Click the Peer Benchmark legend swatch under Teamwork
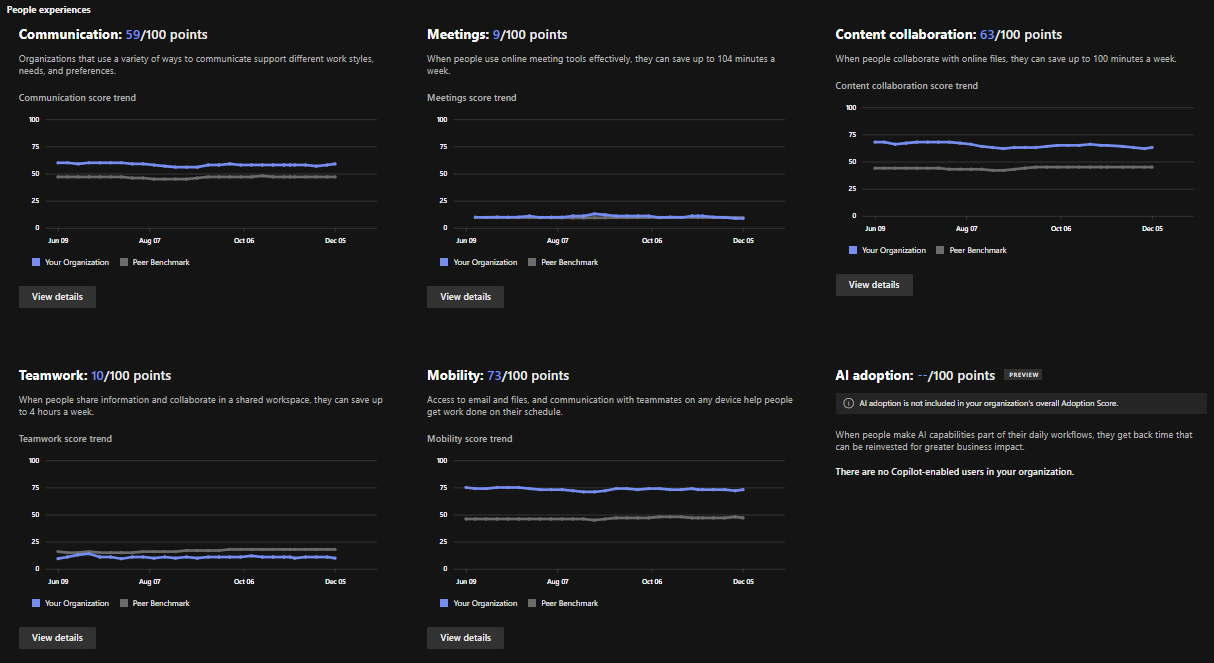The image size is (1214, 663). click(x=123, y=602)
